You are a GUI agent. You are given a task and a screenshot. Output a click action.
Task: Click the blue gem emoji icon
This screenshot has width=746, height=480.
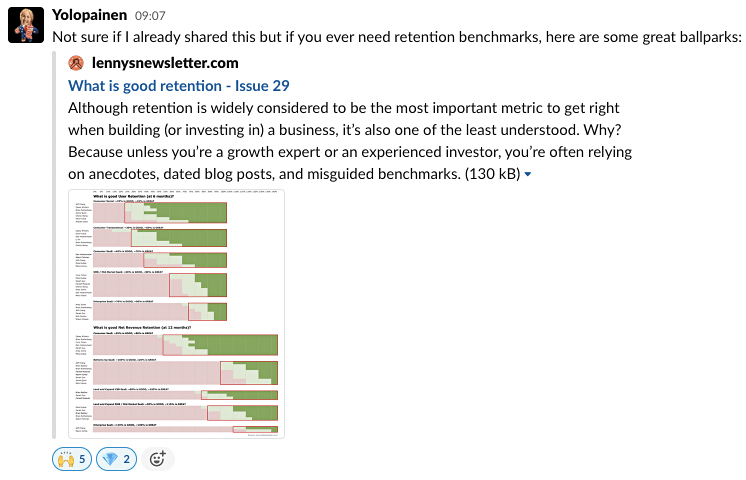tap(110, 460)
